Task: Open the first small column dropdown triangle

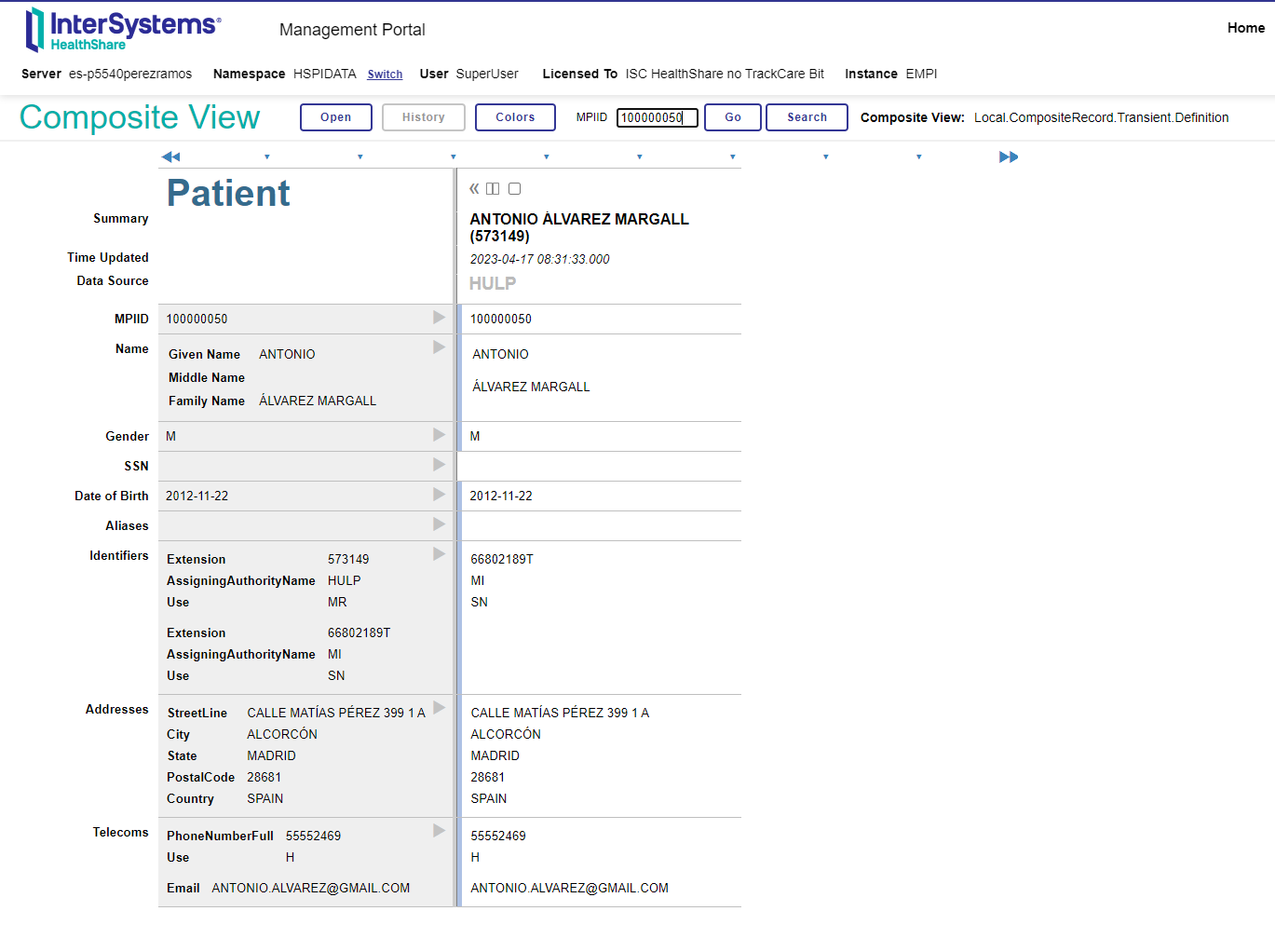Action: [267, 157]
